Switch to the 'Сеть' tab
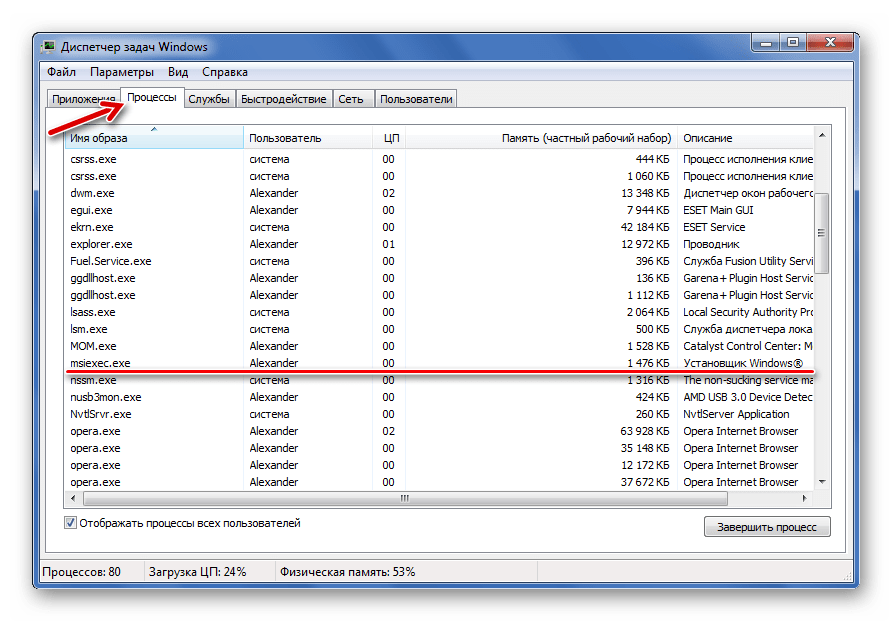The image size is (893, 622). (350, 99)
